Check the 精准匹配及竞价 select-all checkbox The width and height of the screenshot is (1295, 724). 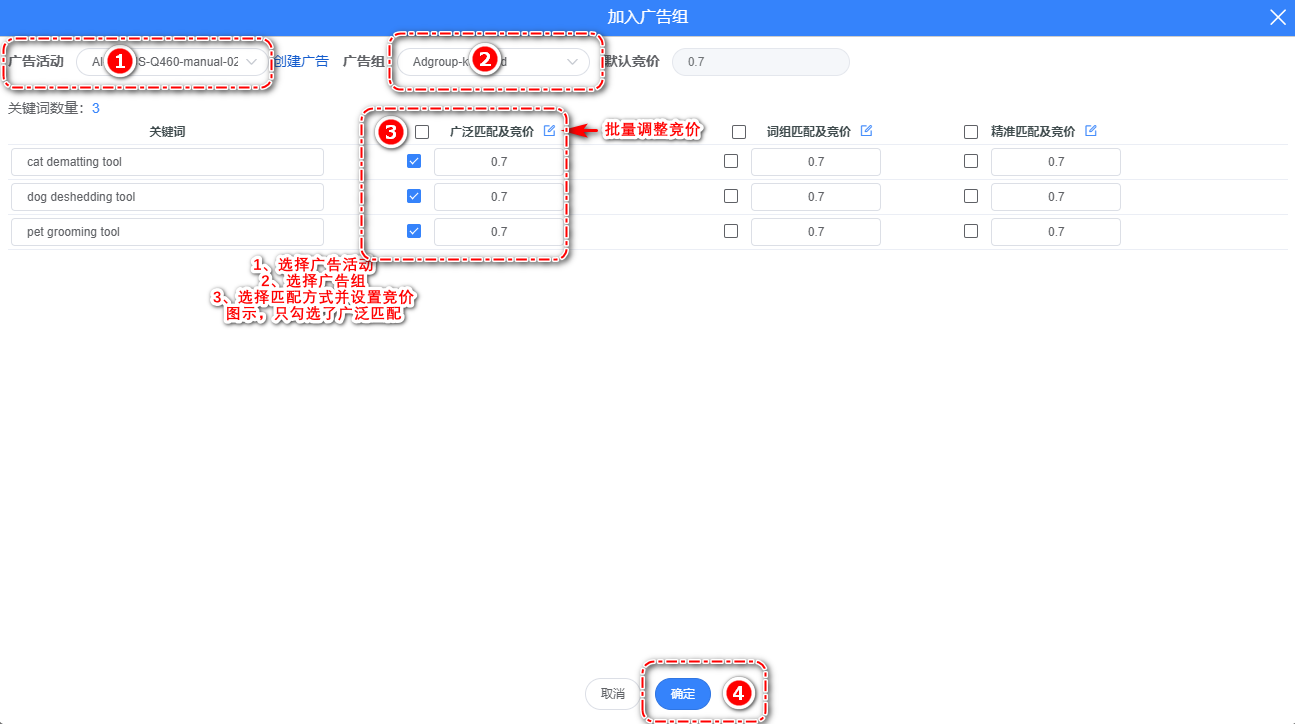[971, 132]
